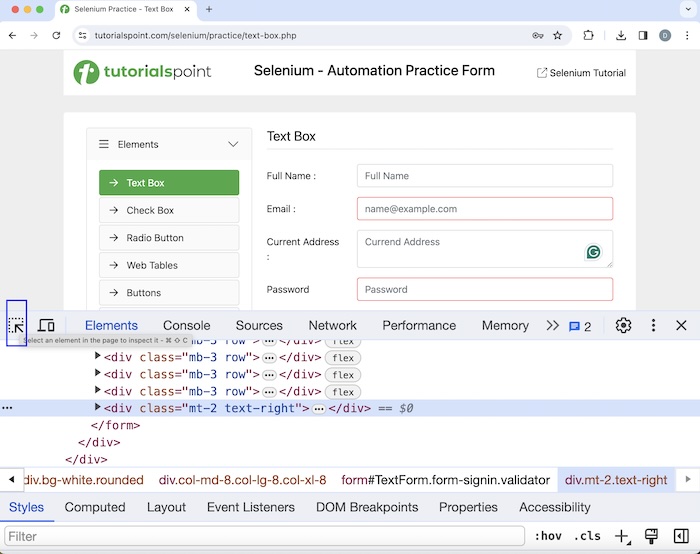Viewport: 700px width, 554px height.
Task: Click the new style rule plus icon
Action: [x=622, y=536]
